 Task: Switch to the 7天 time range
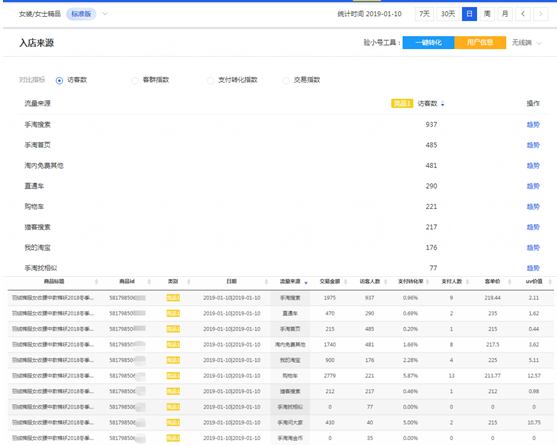424,14
